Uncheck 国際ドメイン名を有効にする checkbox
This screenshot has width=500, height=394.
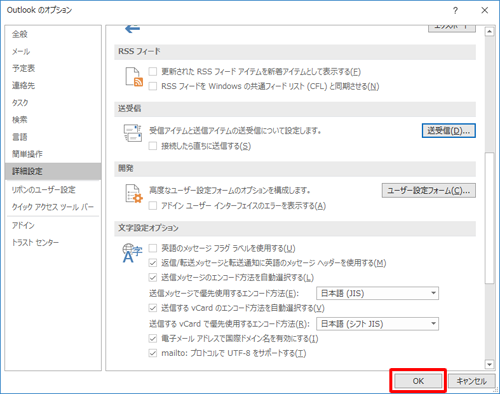pos(153,339)
